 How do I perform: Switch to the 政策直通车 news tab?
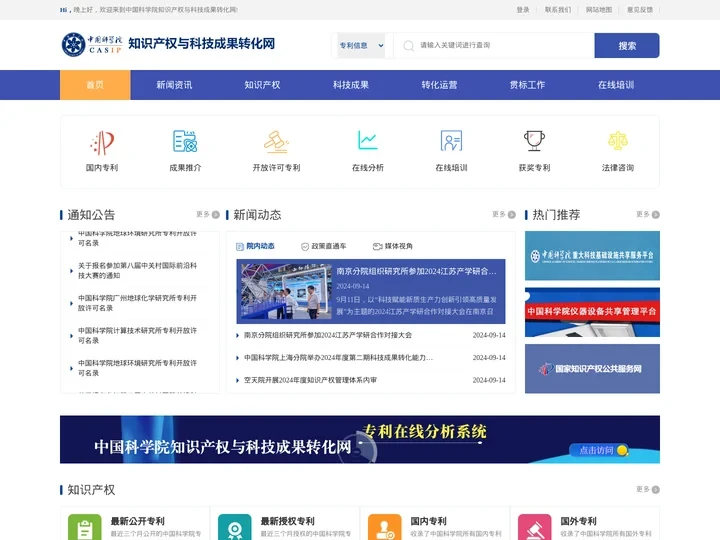pos(324,246)
